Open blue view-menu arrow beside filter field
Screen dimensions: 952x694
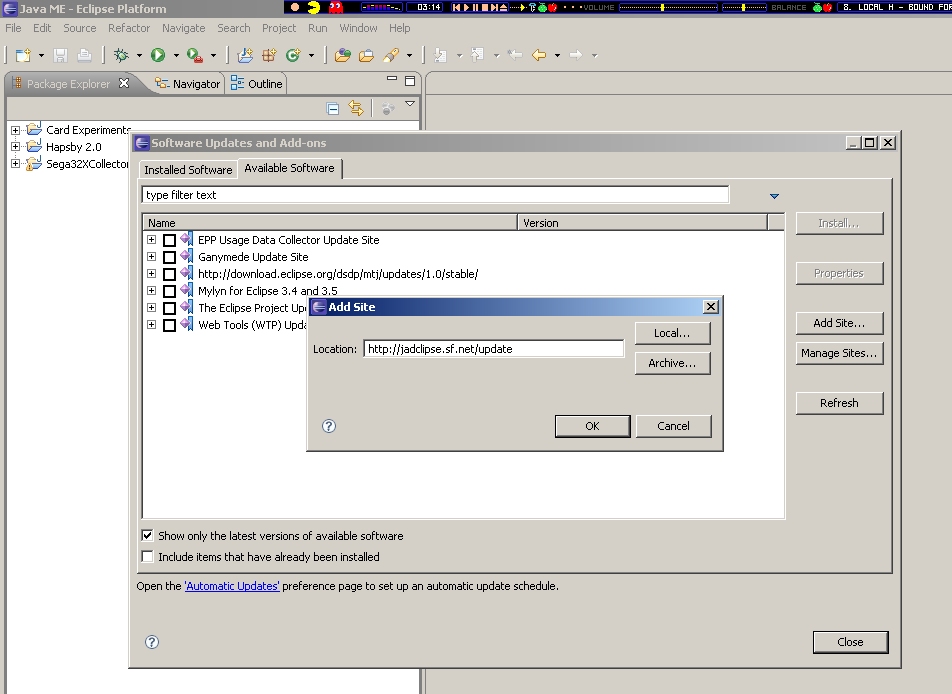[774, 196]
